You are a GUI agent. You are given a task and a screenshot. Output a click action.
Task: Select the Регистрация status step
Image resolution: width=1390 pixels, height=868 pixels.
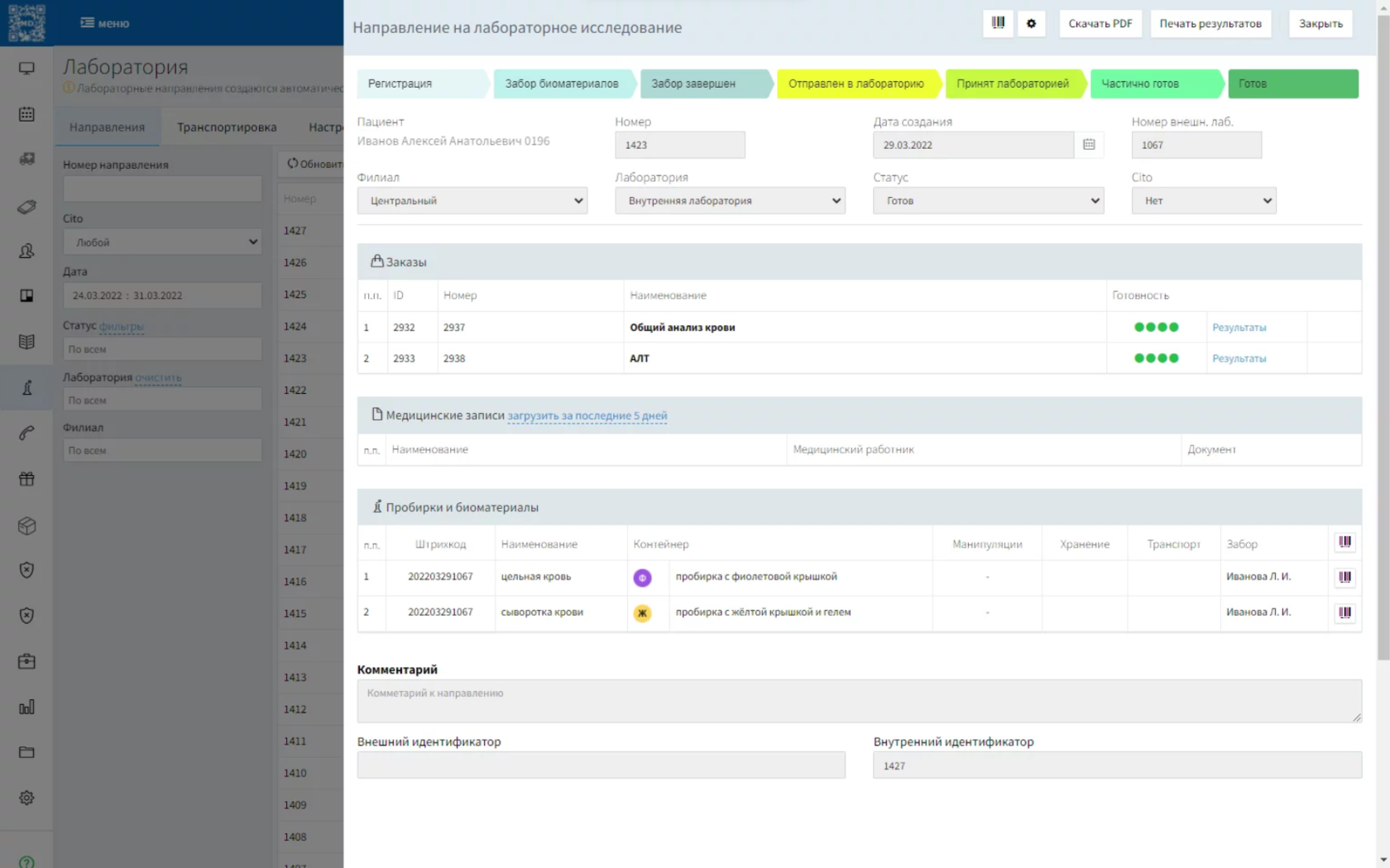click(422, 84)
